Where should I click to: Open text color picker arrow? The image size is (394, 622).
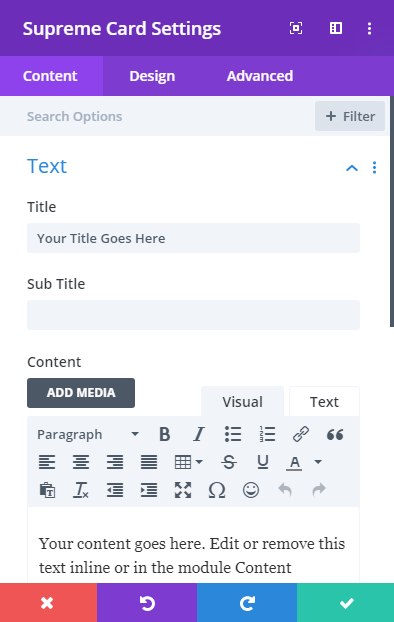[318, 462]
